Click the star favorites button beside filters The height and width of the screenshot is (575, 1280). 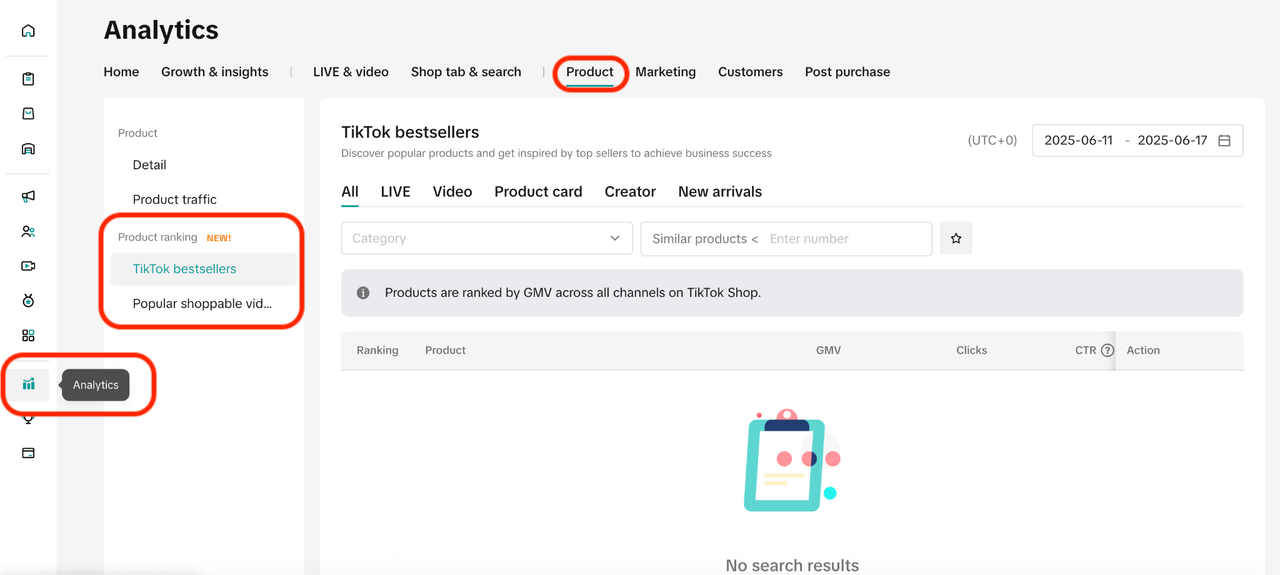pos(956,239)
